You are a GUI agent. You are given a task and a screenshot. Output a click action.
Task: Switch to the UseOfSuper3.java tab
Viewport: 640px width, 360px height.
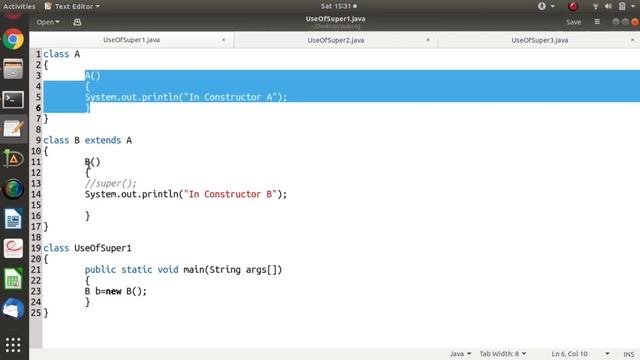tap(539, 40)
